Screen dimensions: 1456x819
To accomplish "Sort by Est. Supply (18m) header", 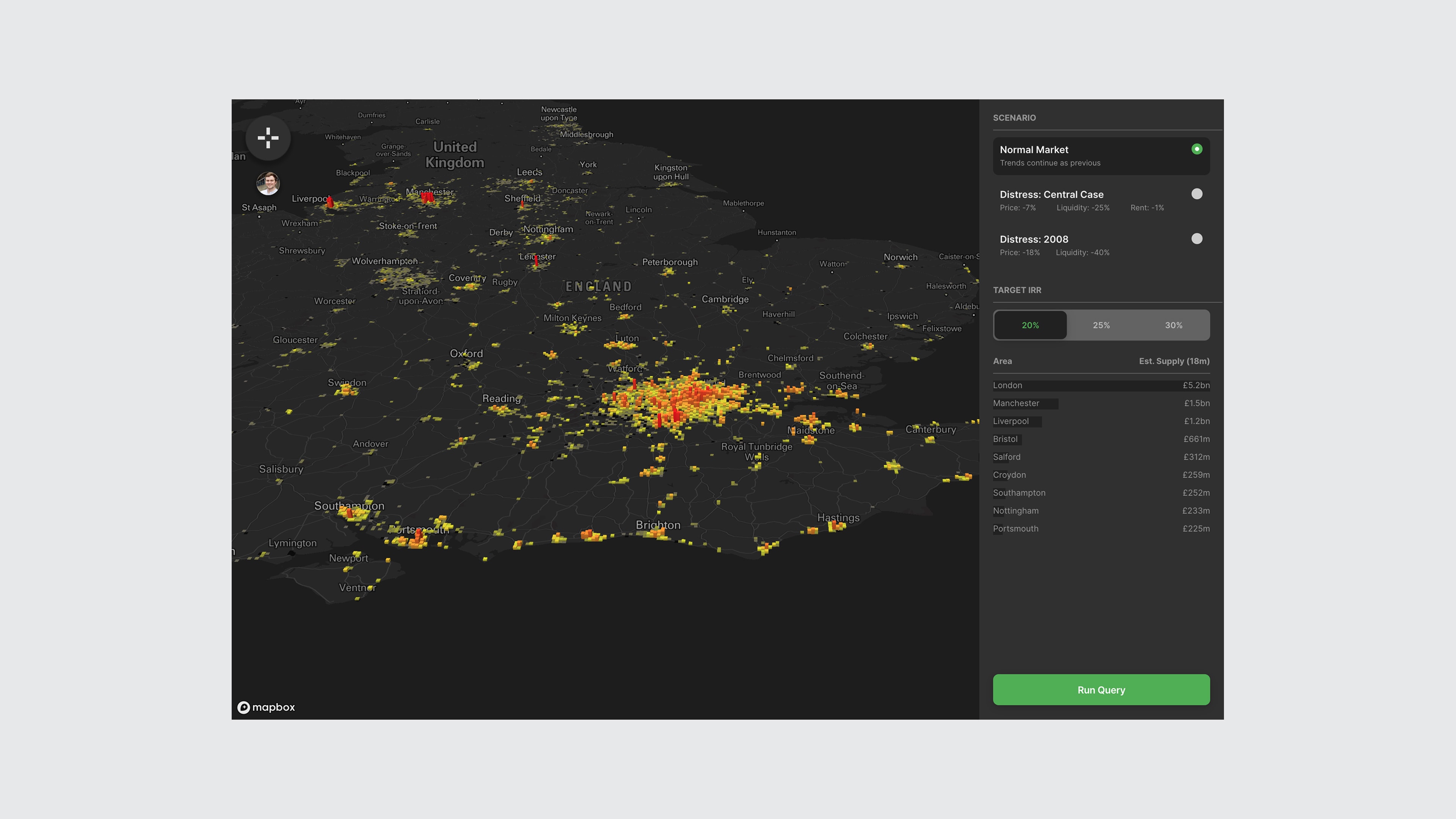I will click(1174, 361).
